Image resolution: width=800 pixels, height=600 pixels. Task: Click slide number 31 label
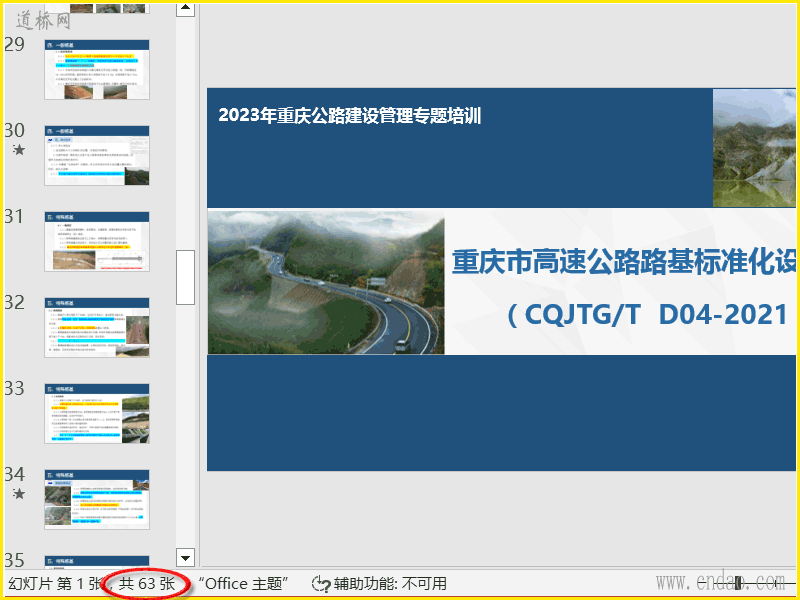point(14,216)
